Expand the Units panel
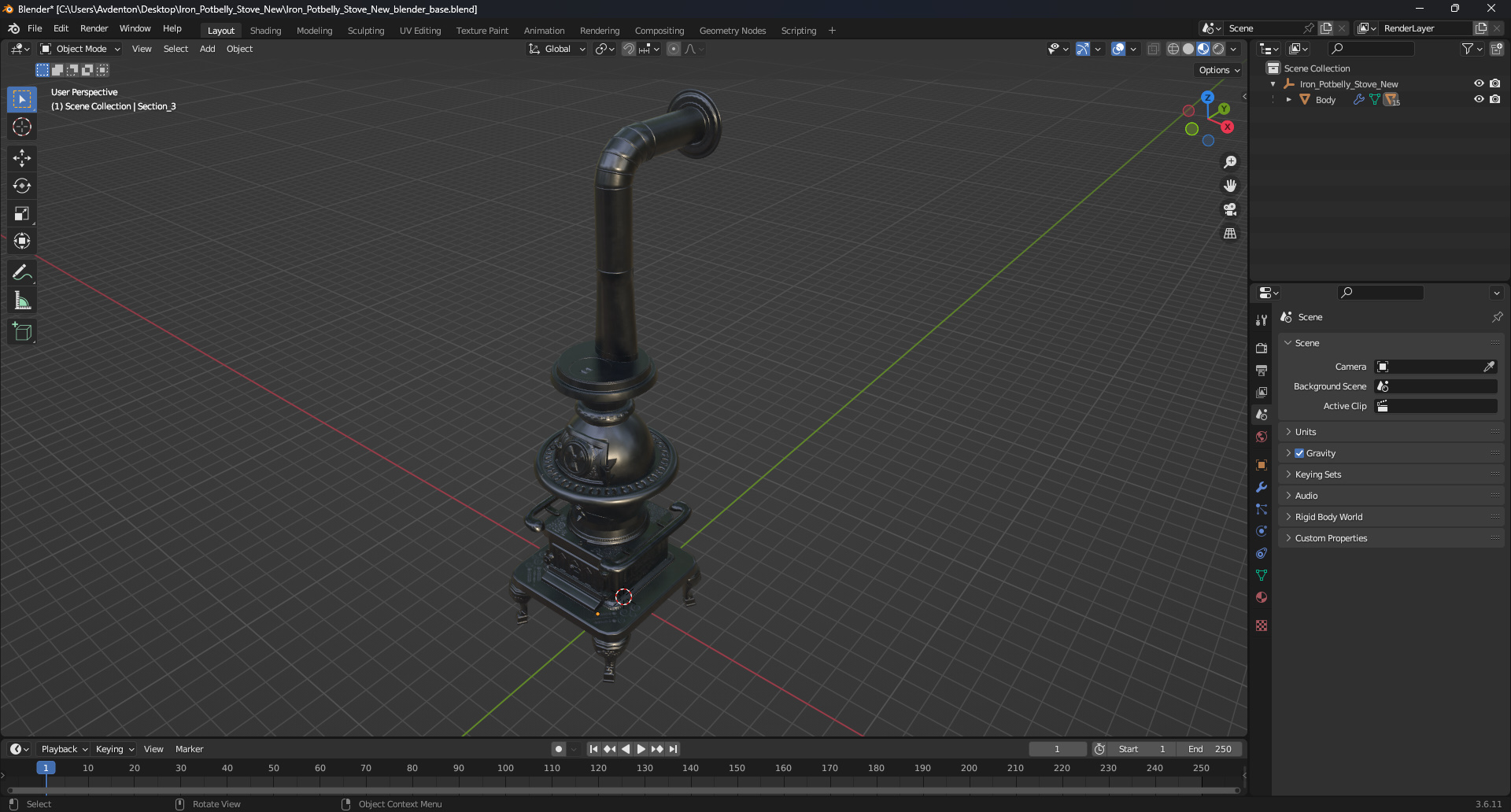 tap(1391, 432)
